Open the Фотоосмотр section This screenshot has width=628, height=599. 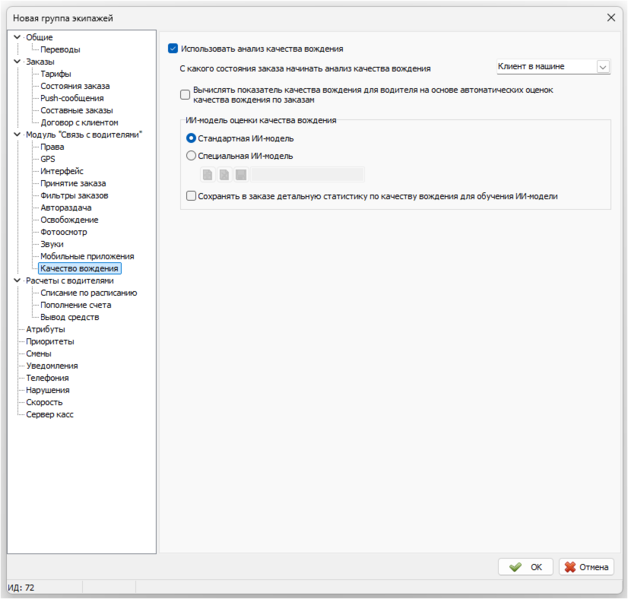tap(64, 232)
